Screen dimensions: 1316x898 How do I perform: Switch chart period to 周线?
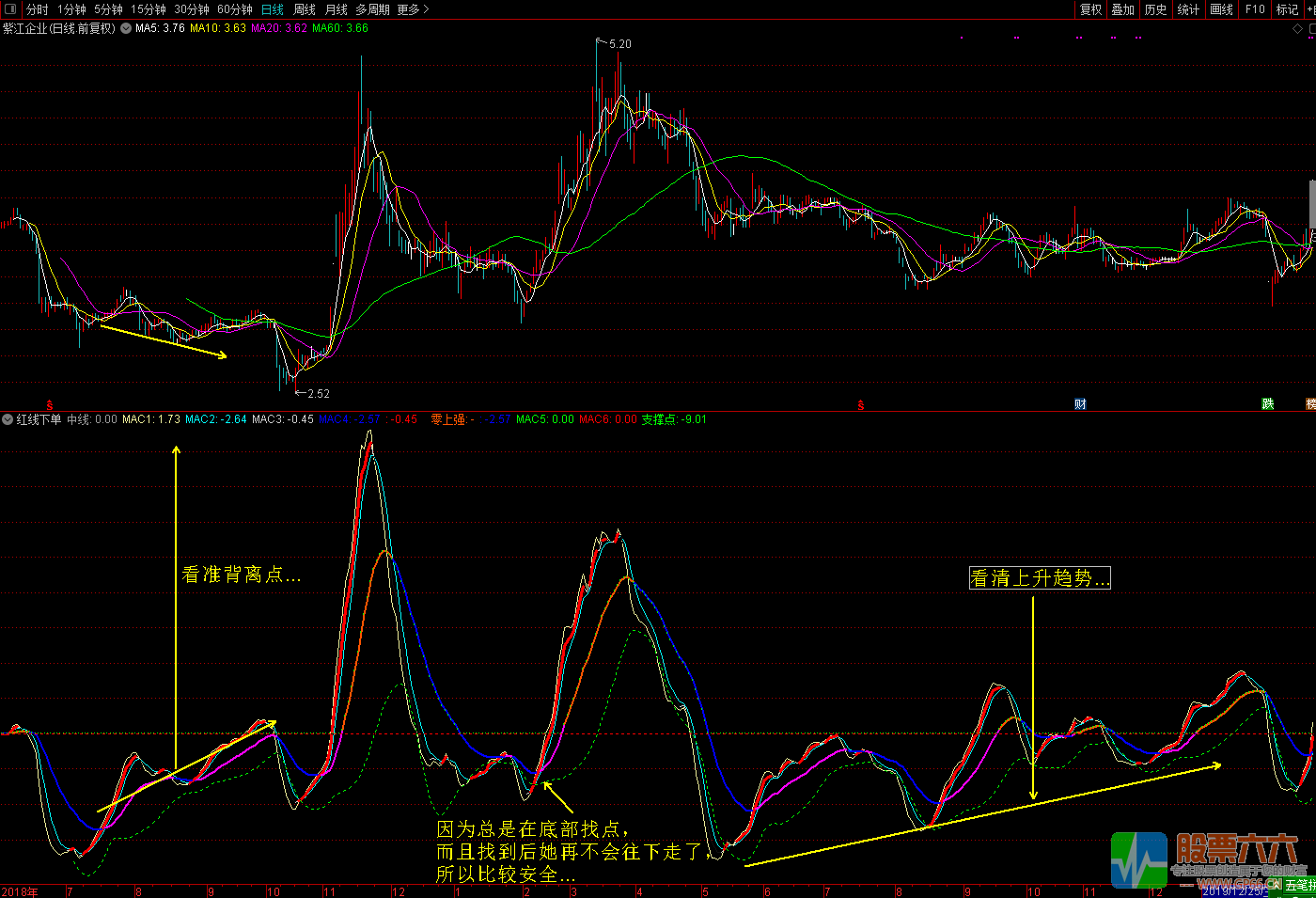pyautogui.click(x=305, y=9)
